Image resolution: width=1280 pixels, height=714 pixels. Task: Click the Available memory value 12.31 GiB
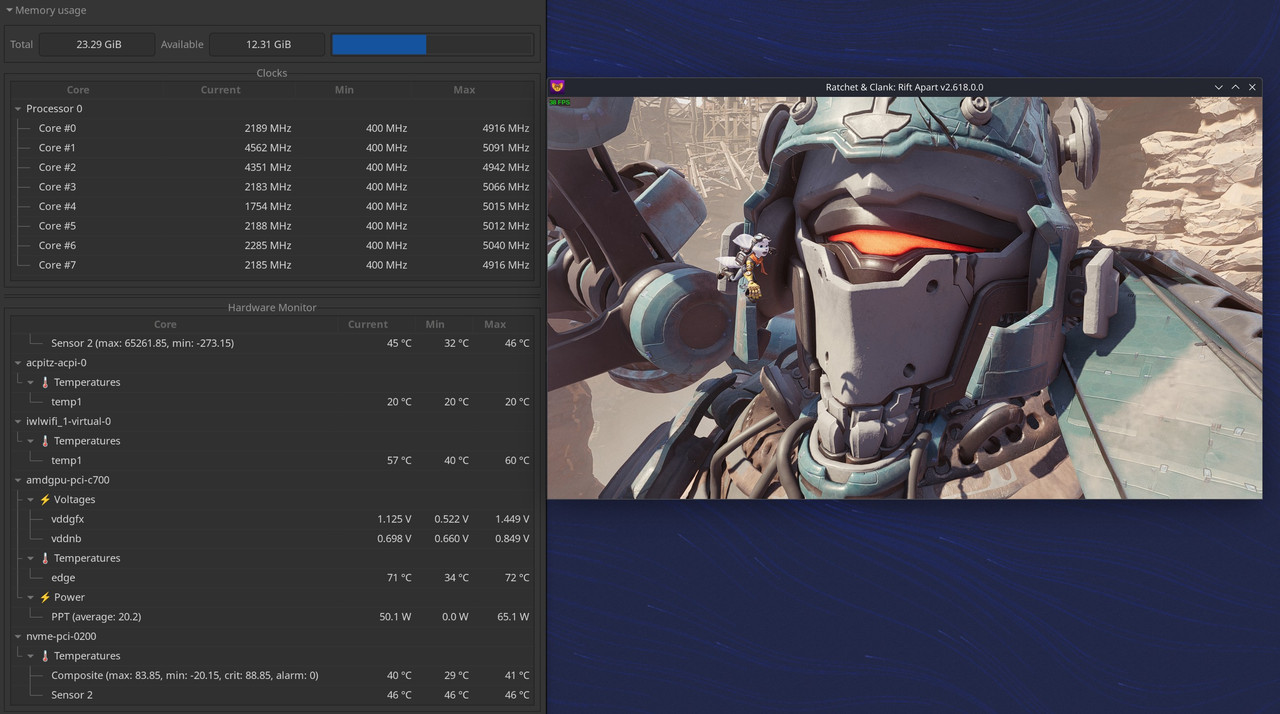[x=268, y=44]
